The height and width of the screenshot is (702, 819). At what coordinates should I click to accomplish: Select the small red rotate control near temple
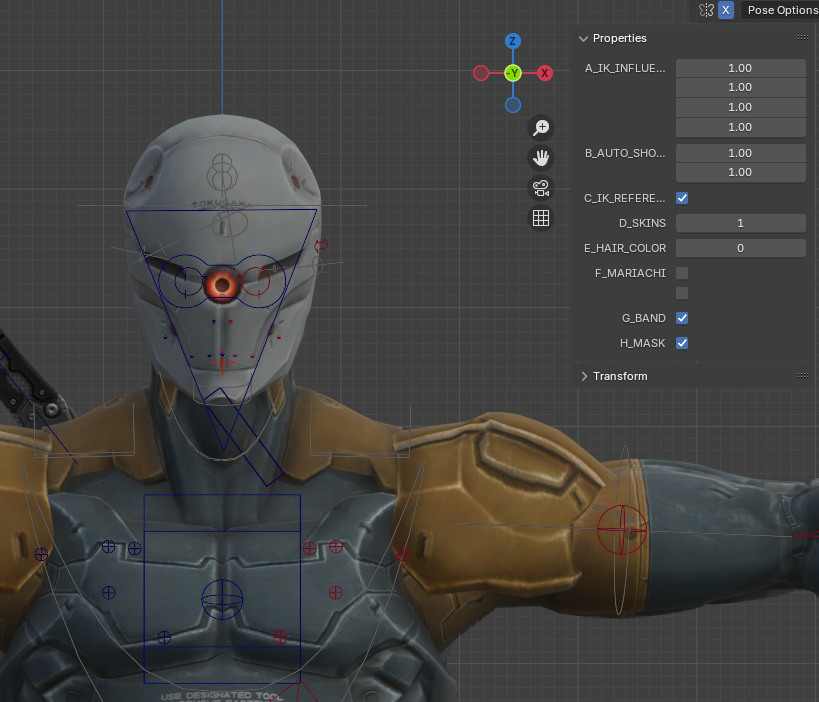pyautogui.click(x=321, y=244)
